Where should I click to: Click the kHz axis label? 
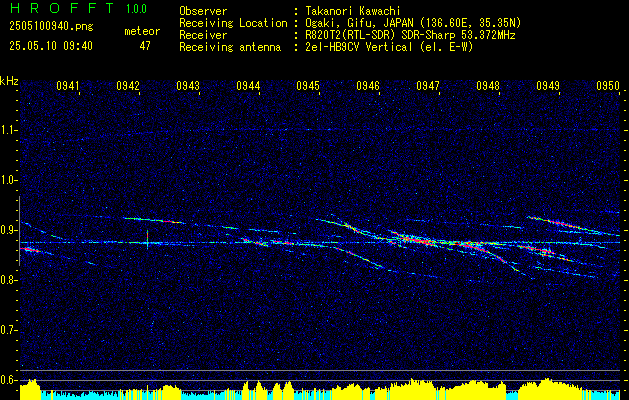(x=9, y=81)
